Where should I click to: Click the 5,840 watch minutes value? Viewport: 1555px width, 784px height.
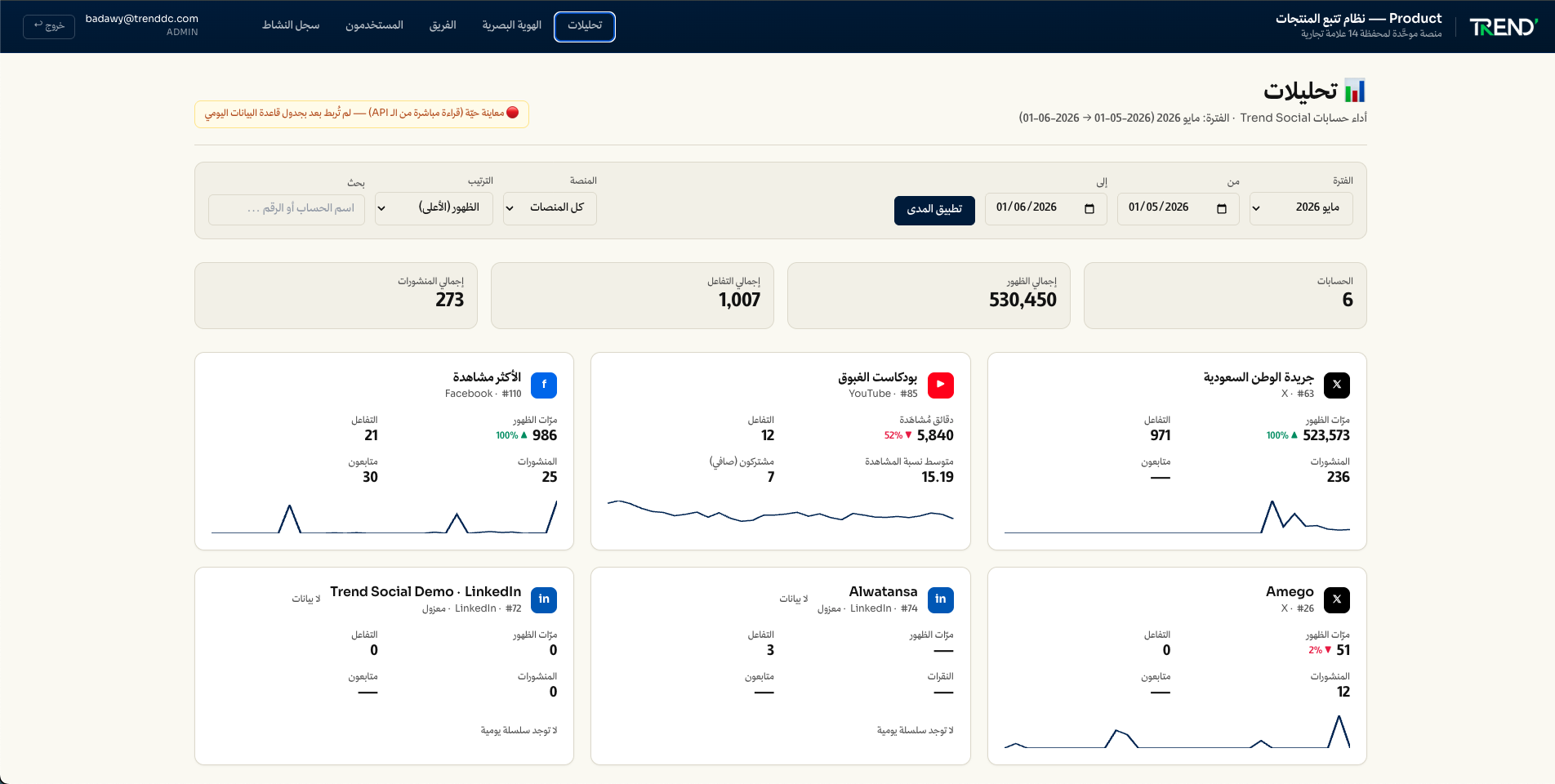coord(935,435)
